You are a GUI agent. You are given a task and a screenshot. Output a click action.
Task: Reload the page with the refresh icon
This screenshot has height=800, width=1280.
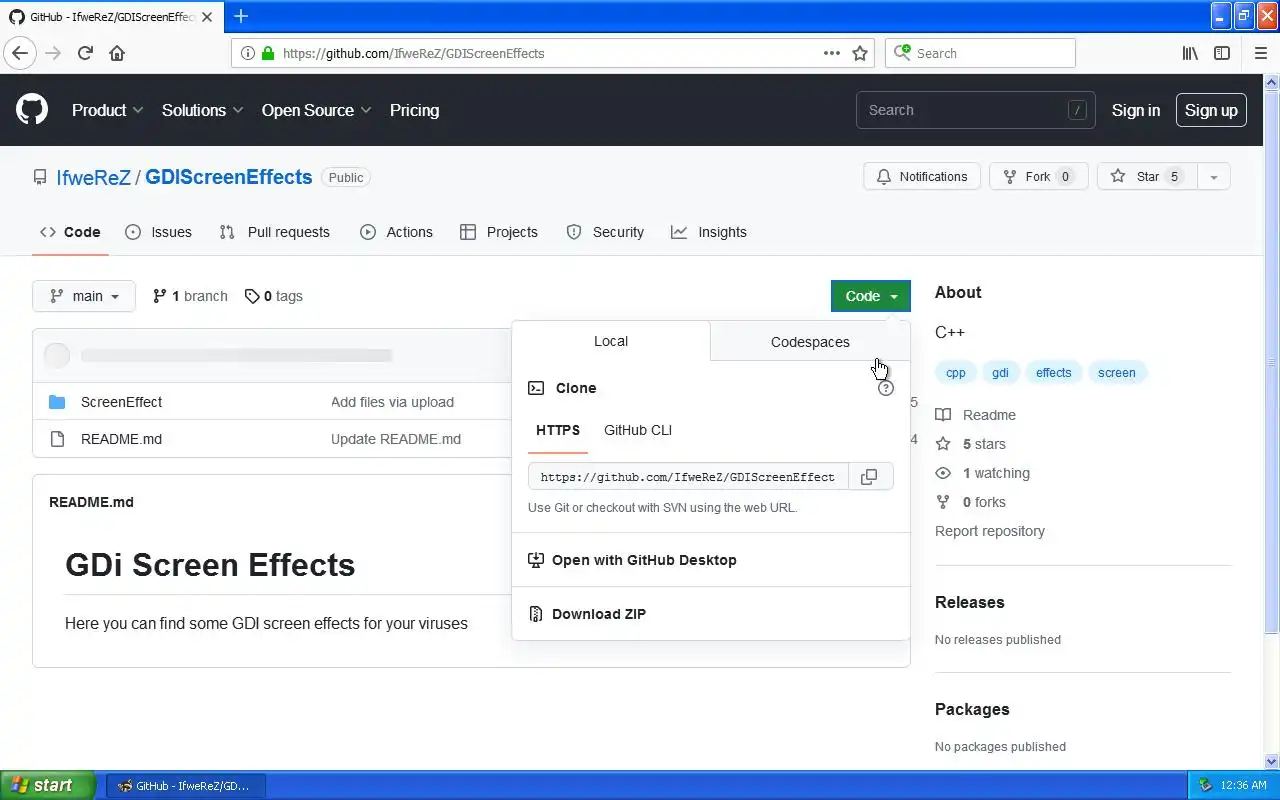click(85, 53)
